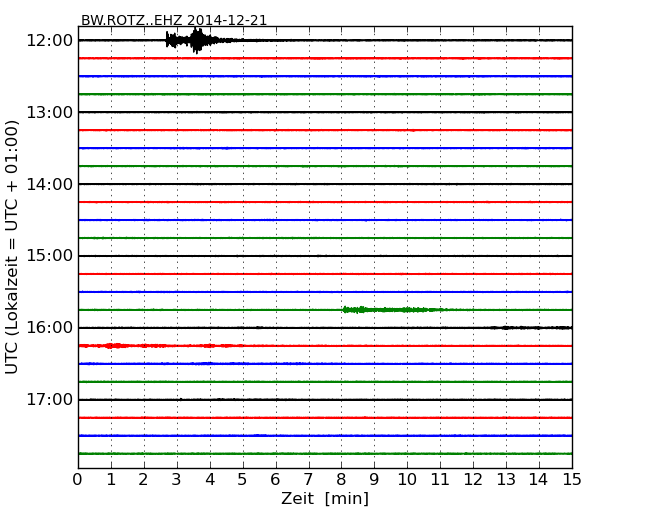The width and height of the screenshot is (650, 520).
Task: Click the 17:00 time label
Action: (x=49, y=400)
